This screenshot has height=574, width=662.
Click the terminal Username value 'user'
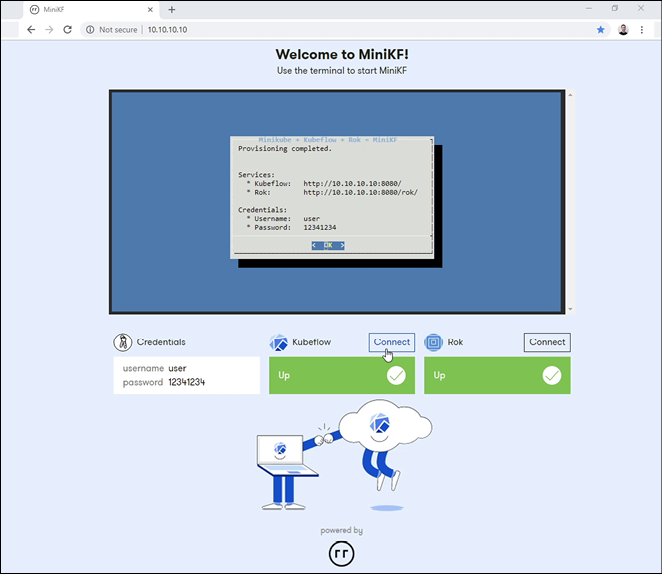pos(312,219)
